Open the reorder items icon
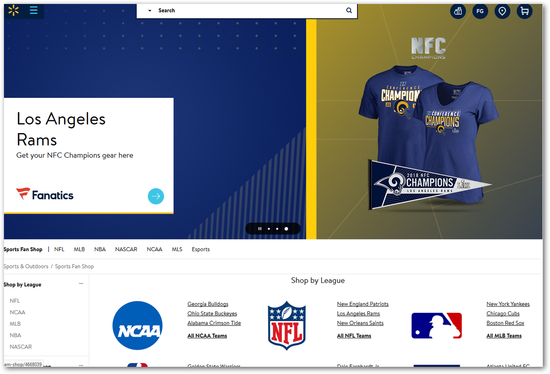Viewport: 550px width, 374px height. click(458, 11)
